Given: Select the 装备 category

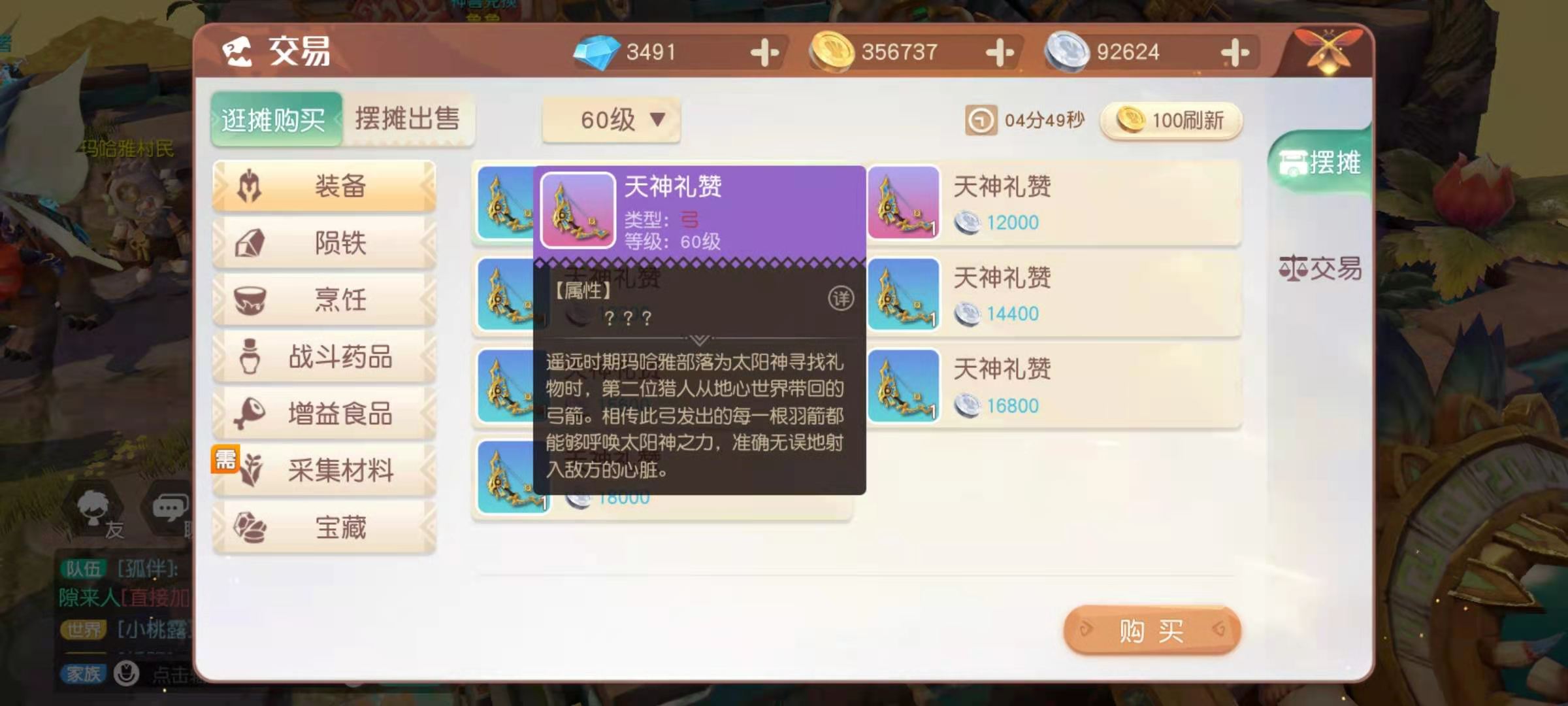Looking at the screenshot, I should tap(324, 186).
